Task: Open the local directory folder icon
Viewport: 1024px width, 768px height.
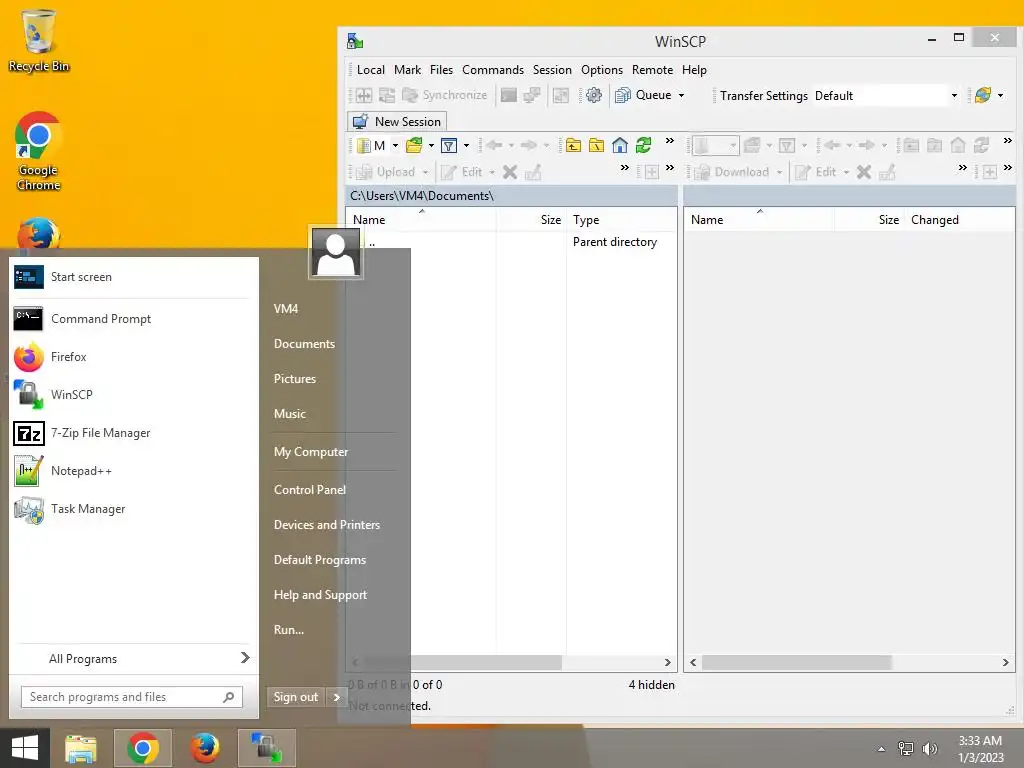Action: 413,146
